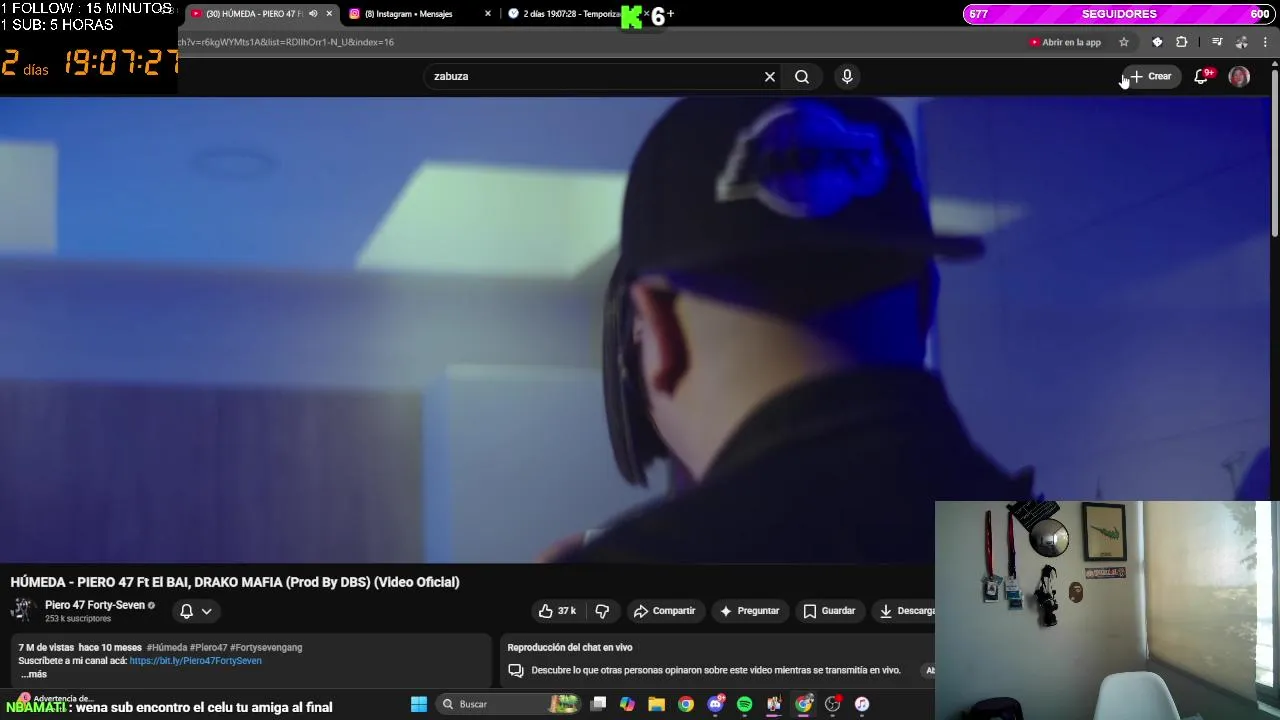Clear the zabuza search text

point(770,77)
